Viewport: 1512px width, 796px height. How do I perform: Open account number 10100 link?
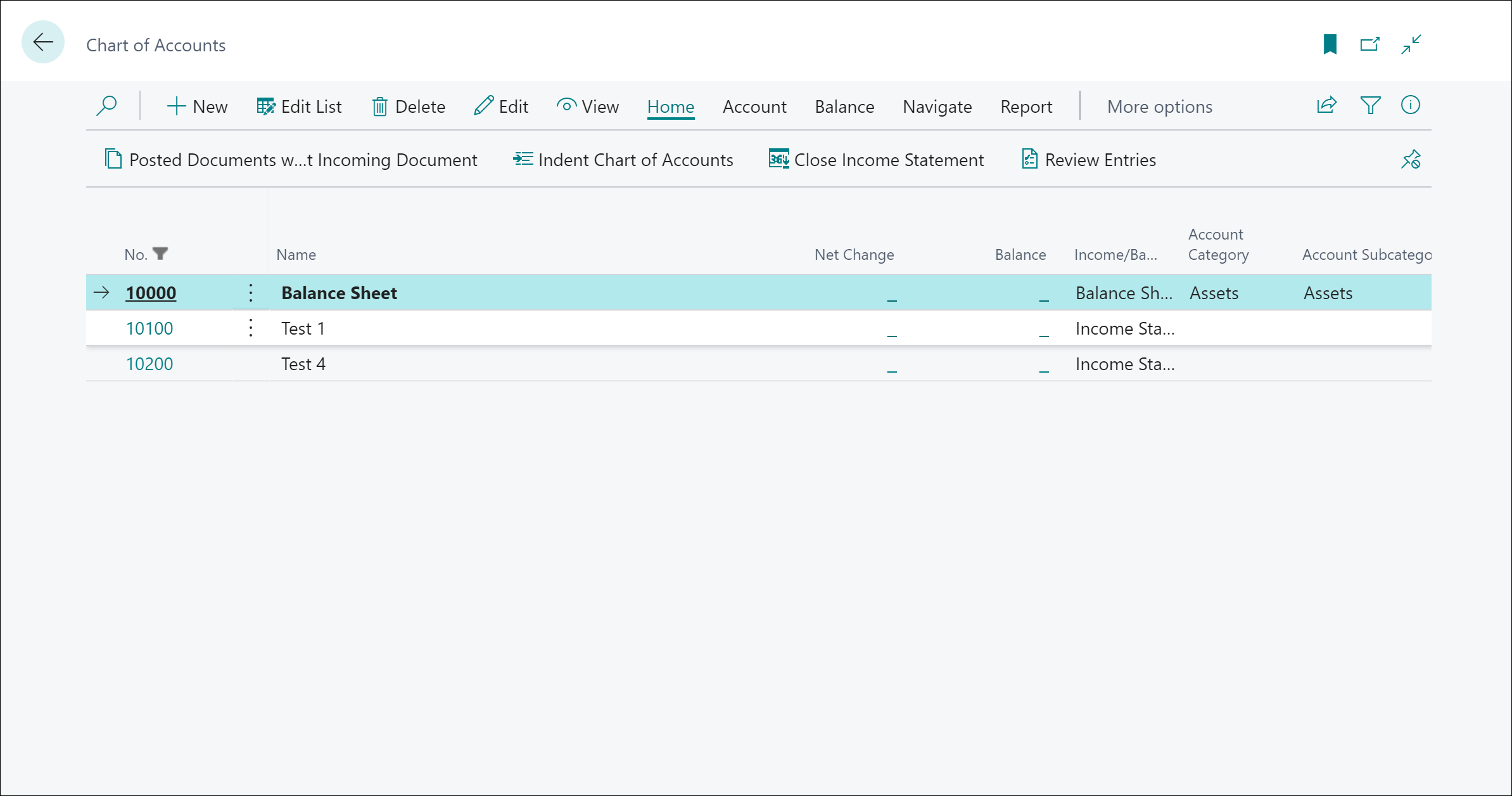click(x=149, y=328)
